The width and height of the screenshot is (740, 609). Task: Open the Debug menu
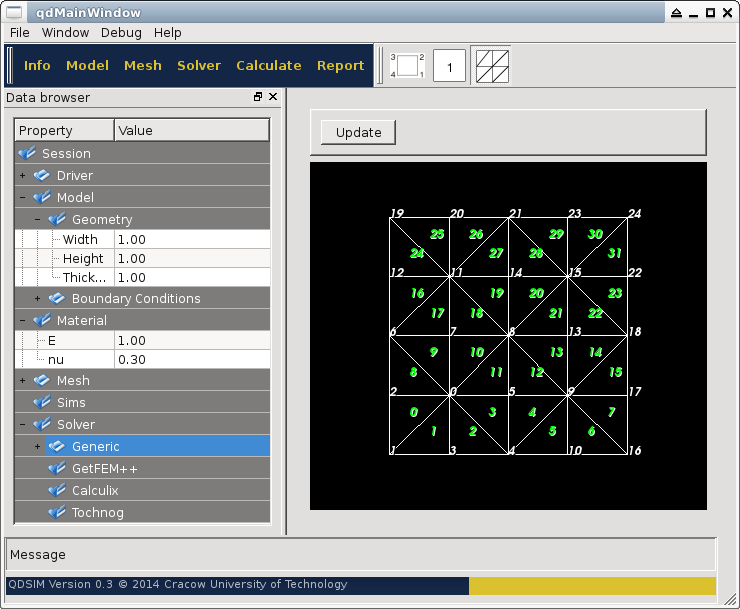(x=121, y=32)
